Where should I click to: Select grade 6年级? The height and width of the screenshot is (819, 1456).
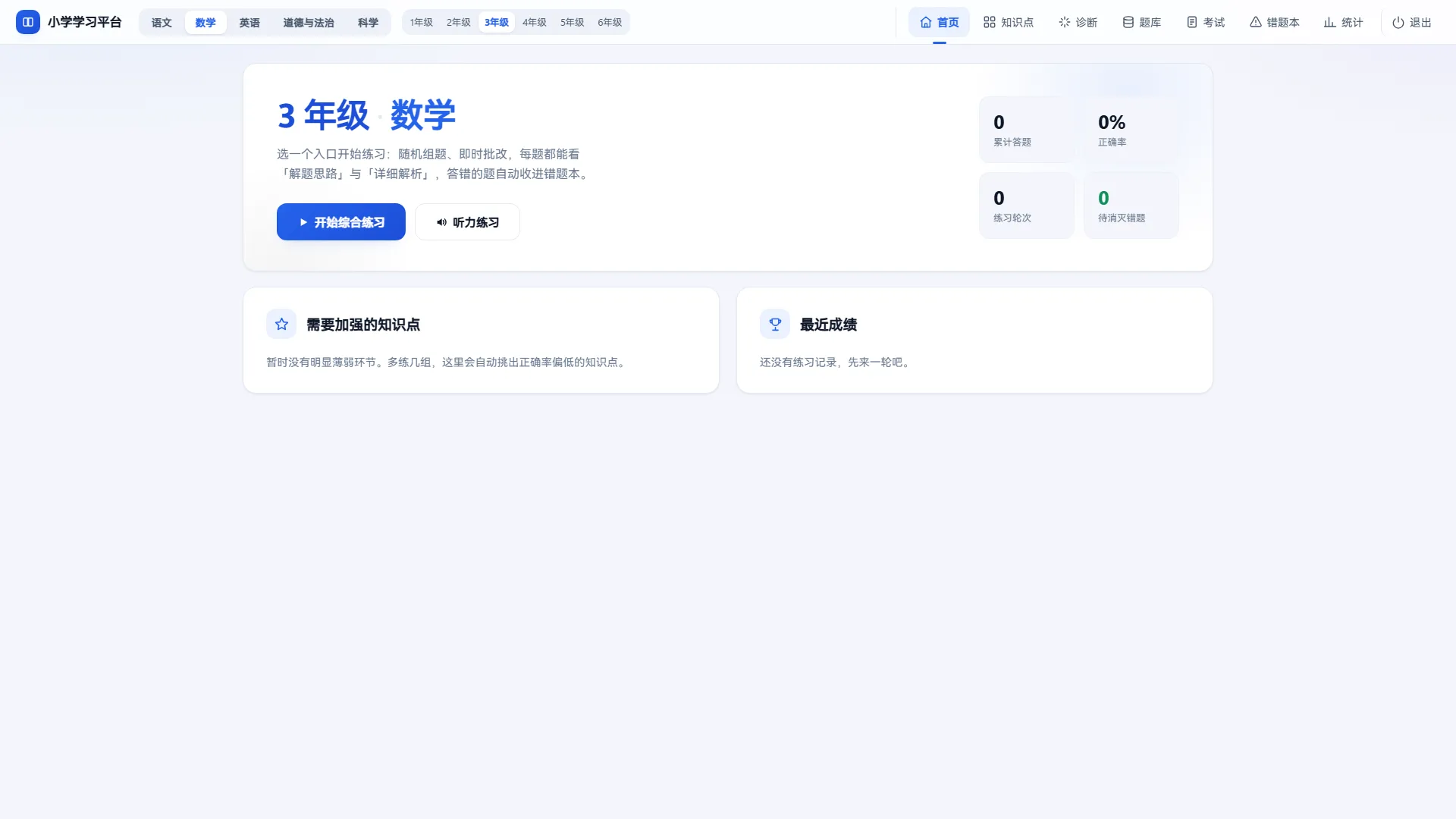coord(610,22)
